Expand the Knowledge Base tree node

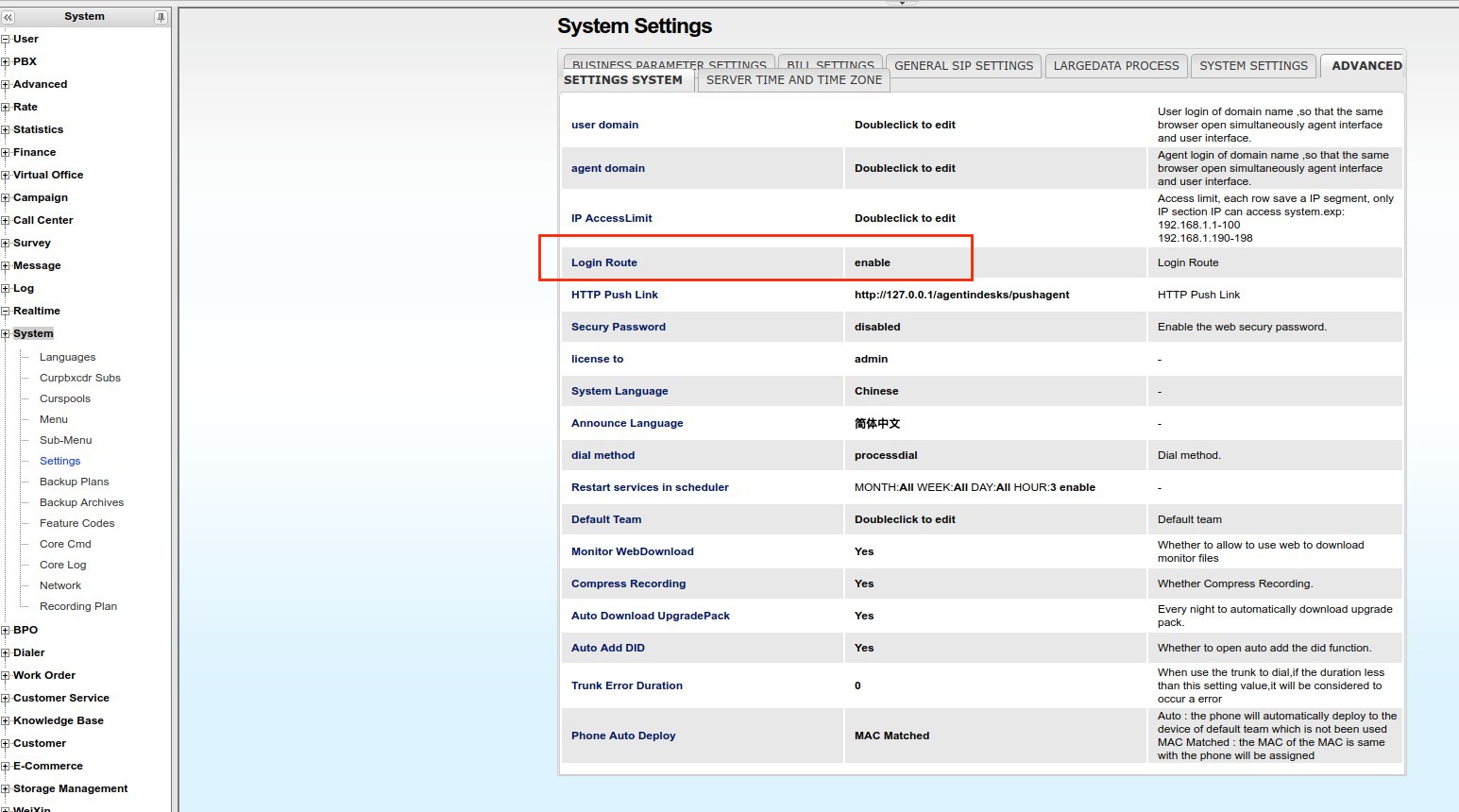pyautogui.click(x=6, y=721)
